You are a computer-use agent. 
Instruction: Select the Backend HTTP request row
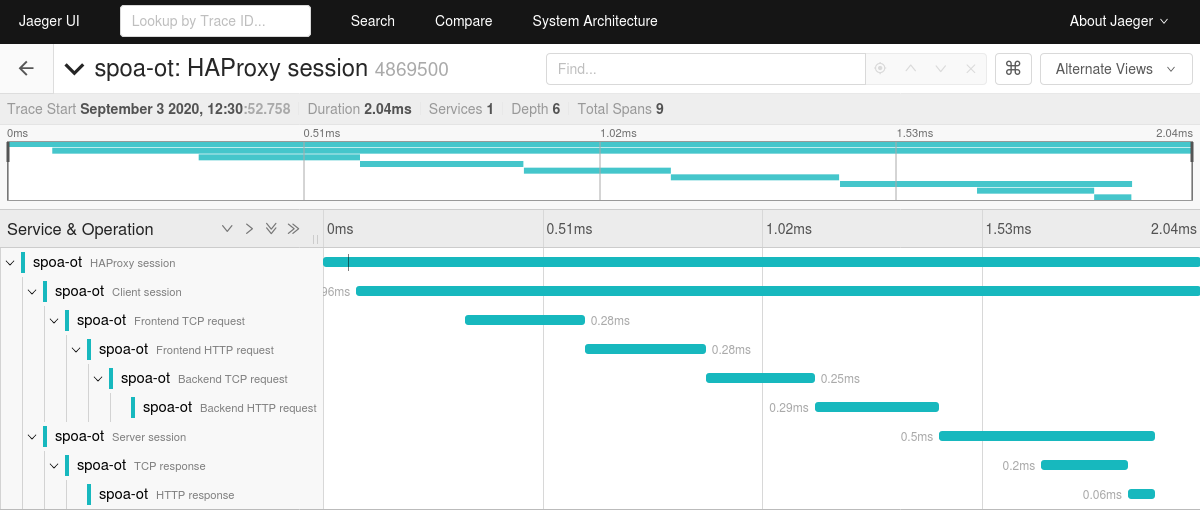click(229, 408)
